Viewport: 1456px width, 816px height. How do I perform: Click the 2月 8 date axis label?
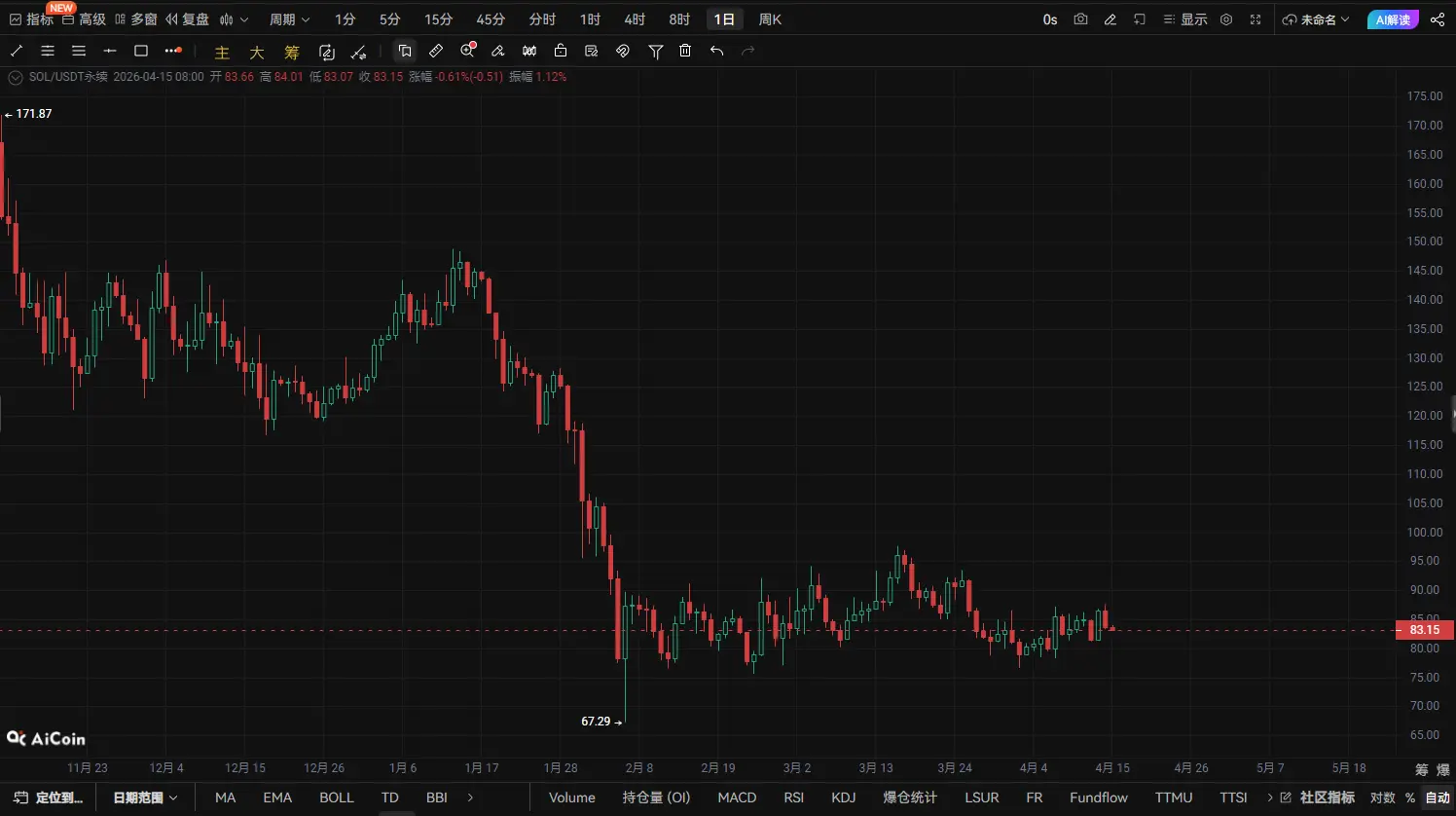(x=639, y=768)
